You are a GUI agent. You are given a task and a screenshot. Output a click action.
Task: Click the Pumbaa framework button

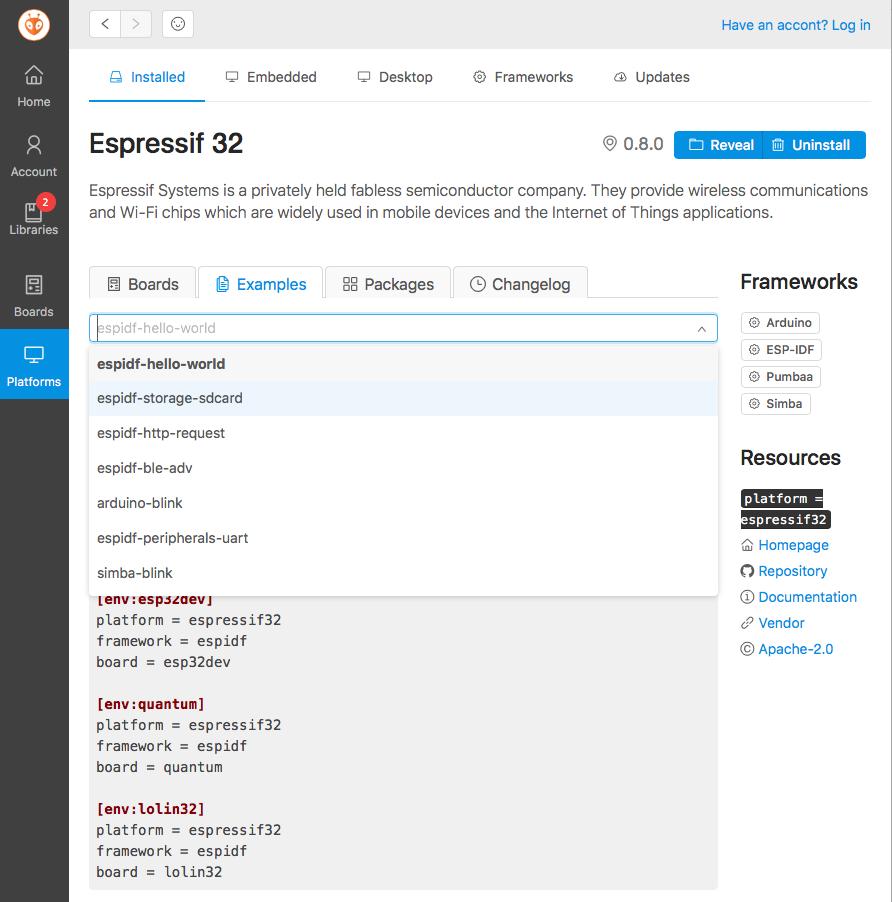point(781,377)
